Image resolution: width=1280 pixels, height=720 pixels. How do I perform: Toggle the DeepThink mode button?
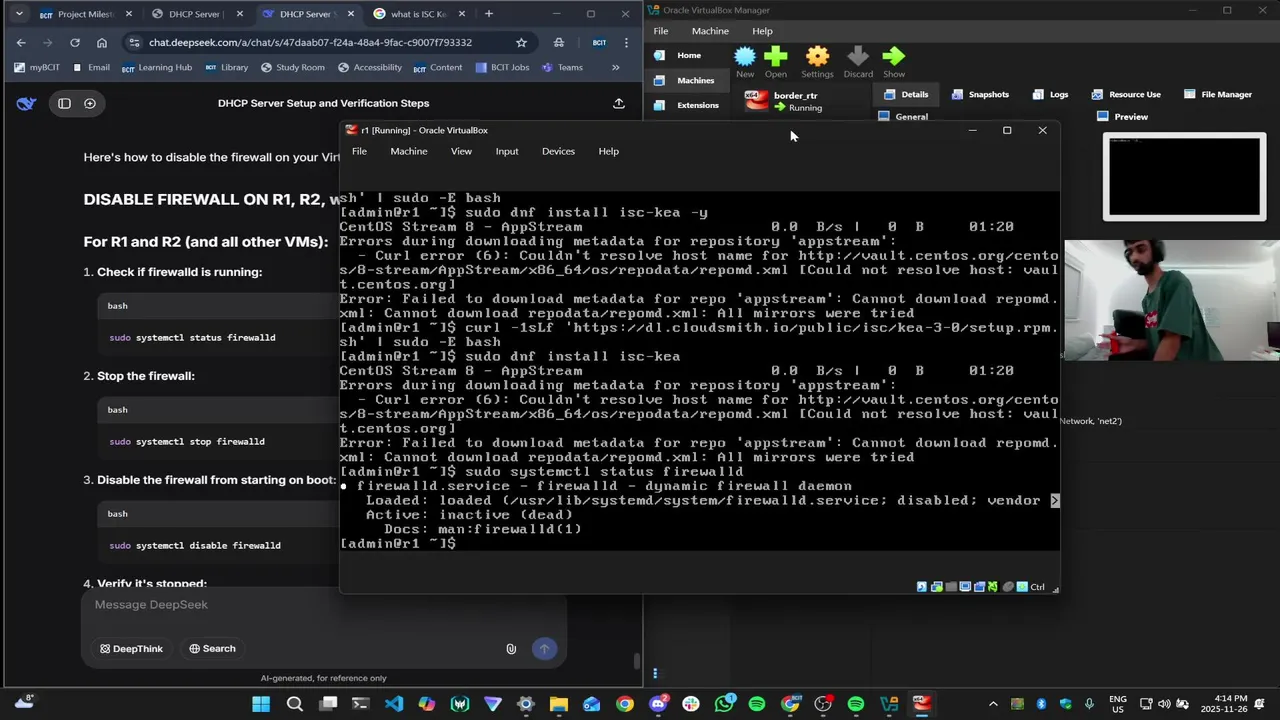click(131, 649)
